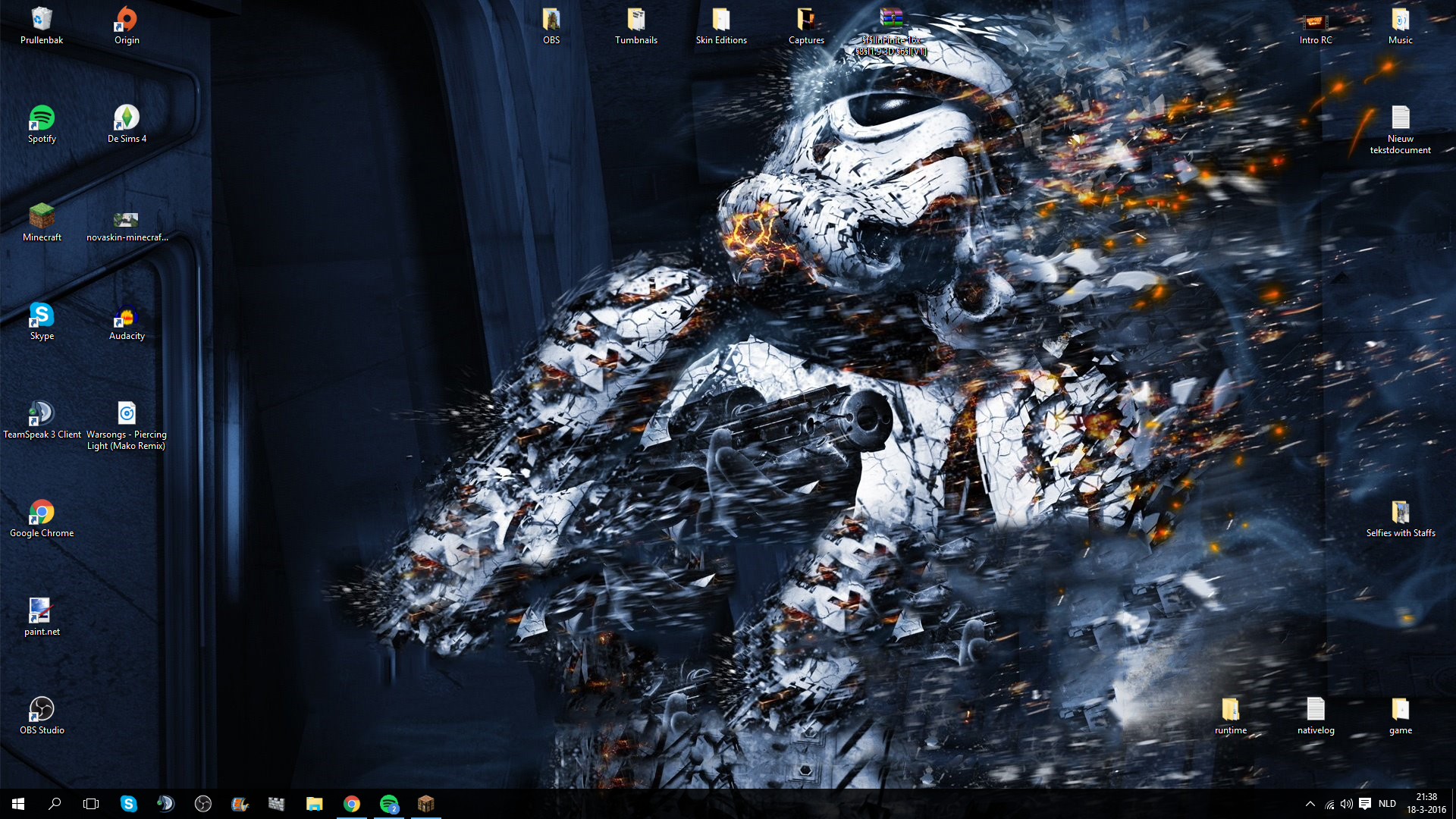This screenshot has width=1456, height=819.
Task: Select the OBS folder on desktop
Action: [551, 26]
